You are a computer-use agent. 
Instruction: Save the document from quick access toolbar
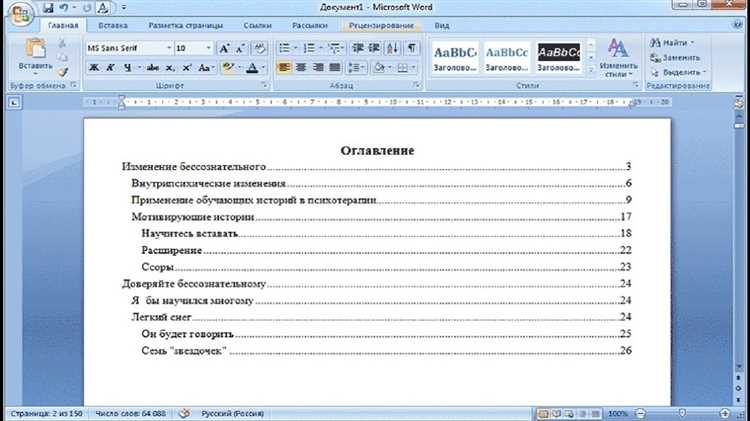[x=48, y=8]
